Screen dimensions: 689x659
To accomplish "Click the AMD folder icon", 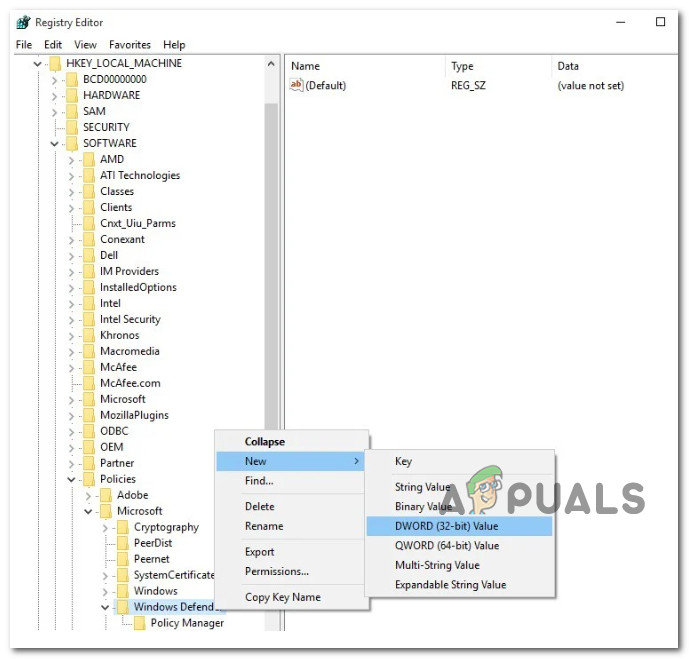I will [x=89, y=159].
